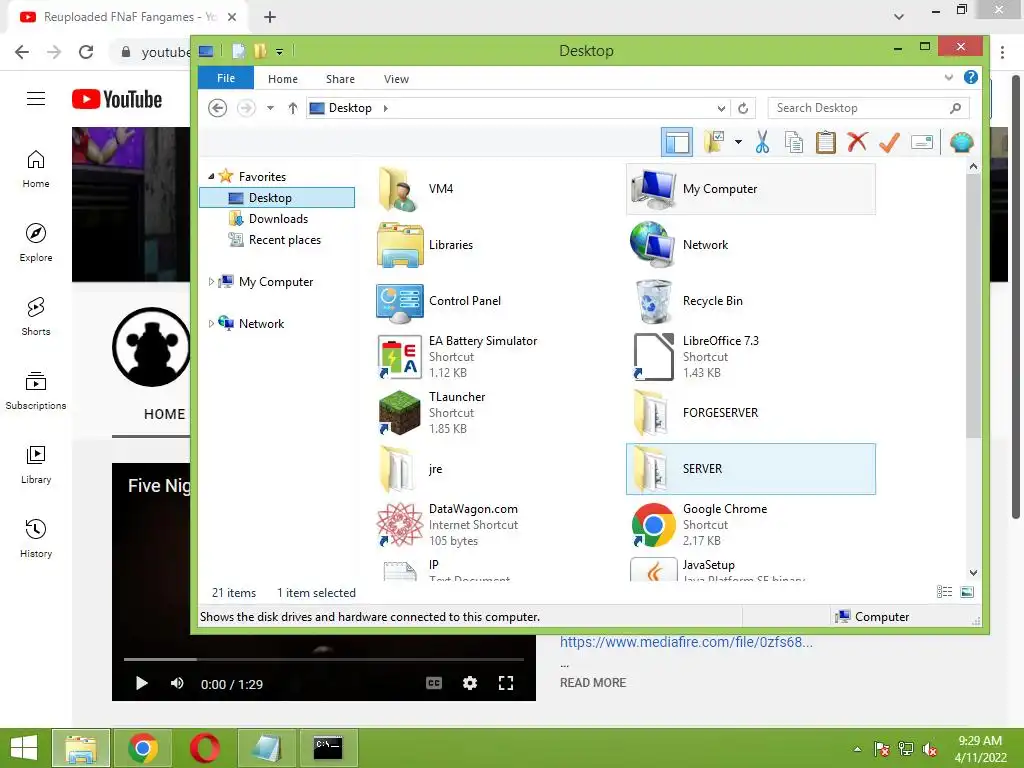The width and height of the screenshot is (1024, 768).
Task: Select My Computer in file list
Action: [751, 189]
